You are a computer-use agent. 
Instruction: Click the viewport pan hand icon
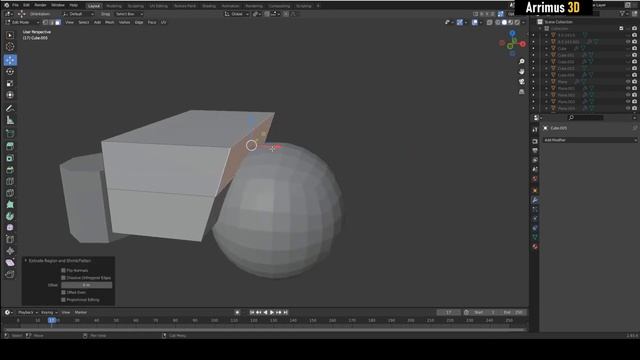point(522,71)
